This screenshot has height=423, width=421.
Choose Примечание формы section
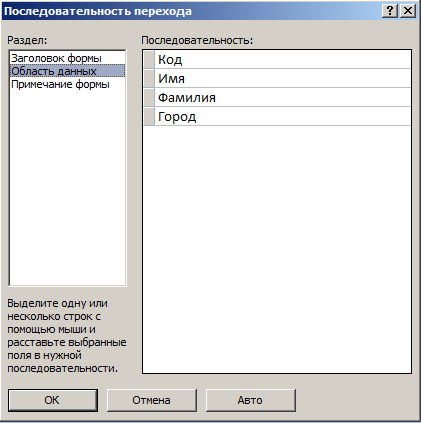60,84
